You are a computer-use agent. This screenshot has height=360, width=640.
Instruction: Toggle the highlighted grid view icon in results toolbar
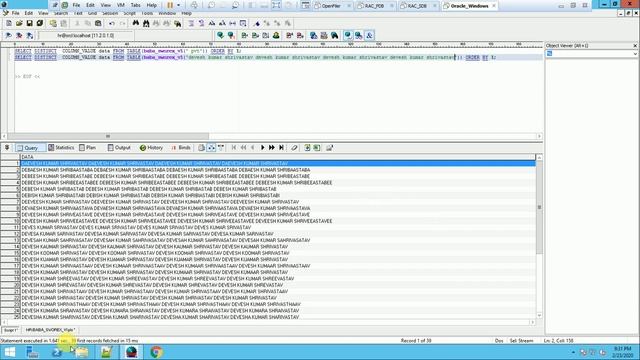(211, 148)
